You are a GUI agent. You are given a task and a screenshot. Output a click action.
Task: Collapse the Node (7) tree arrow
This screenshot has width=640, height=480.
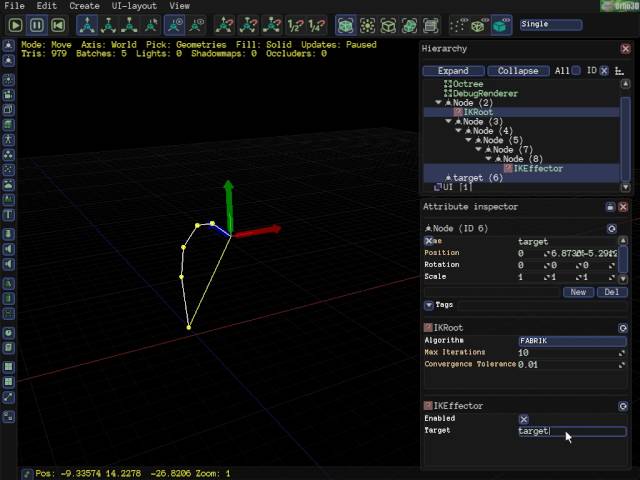(x=478, y=149)
